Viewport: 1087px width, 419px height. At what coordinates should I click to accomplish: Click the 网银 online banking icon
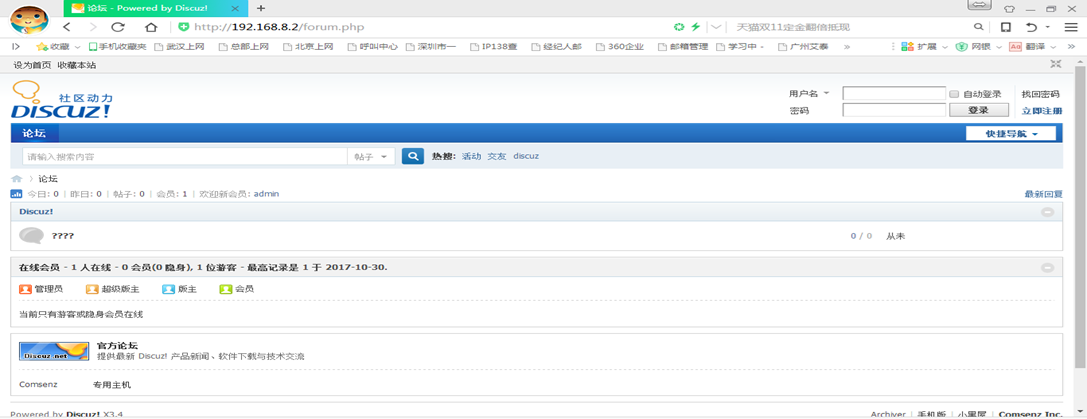tap(961, 46)
